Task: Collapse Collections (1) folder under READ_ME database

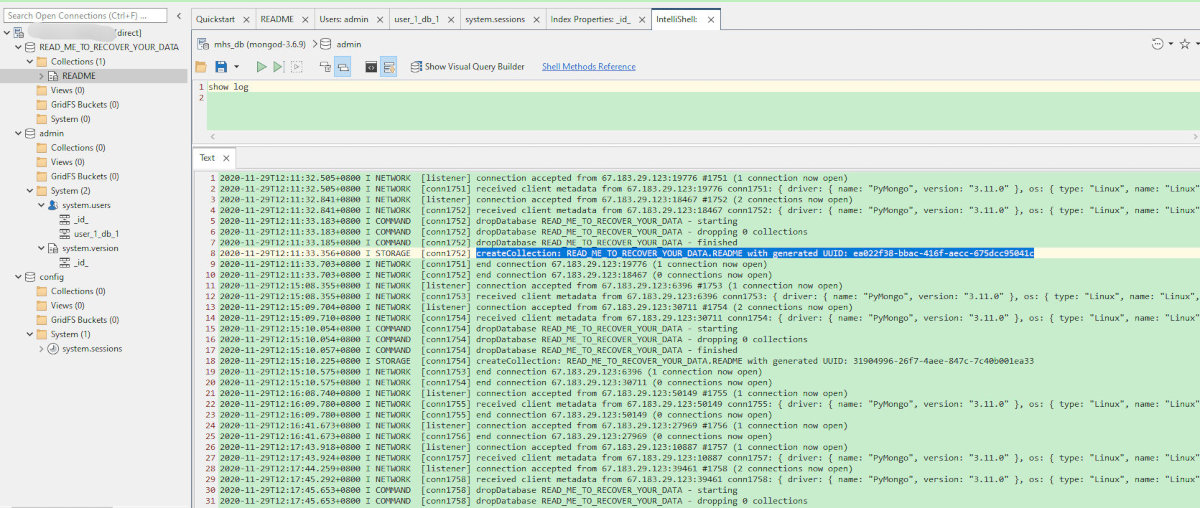Action: (x=29, y=61)
